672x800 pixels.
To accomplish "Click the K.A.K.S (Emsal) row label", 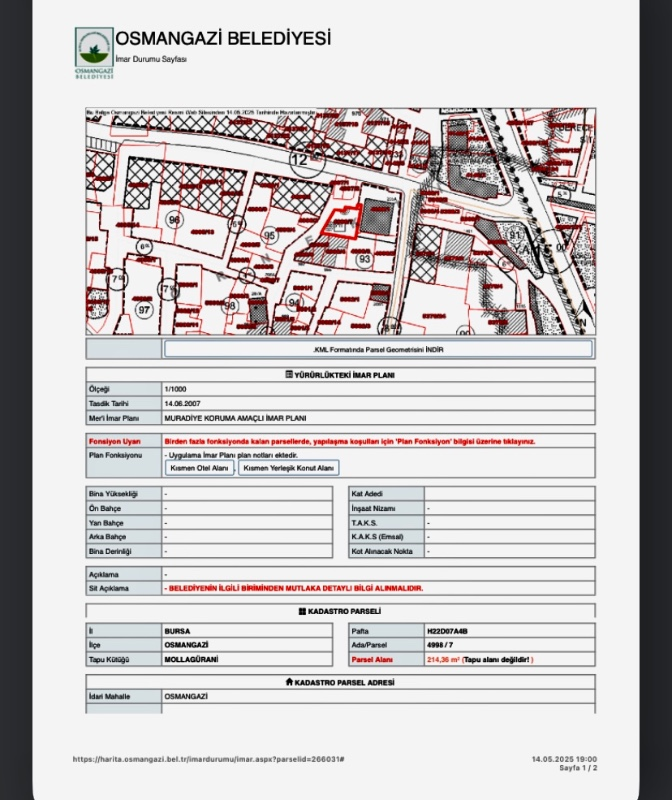I will [377, 537].
